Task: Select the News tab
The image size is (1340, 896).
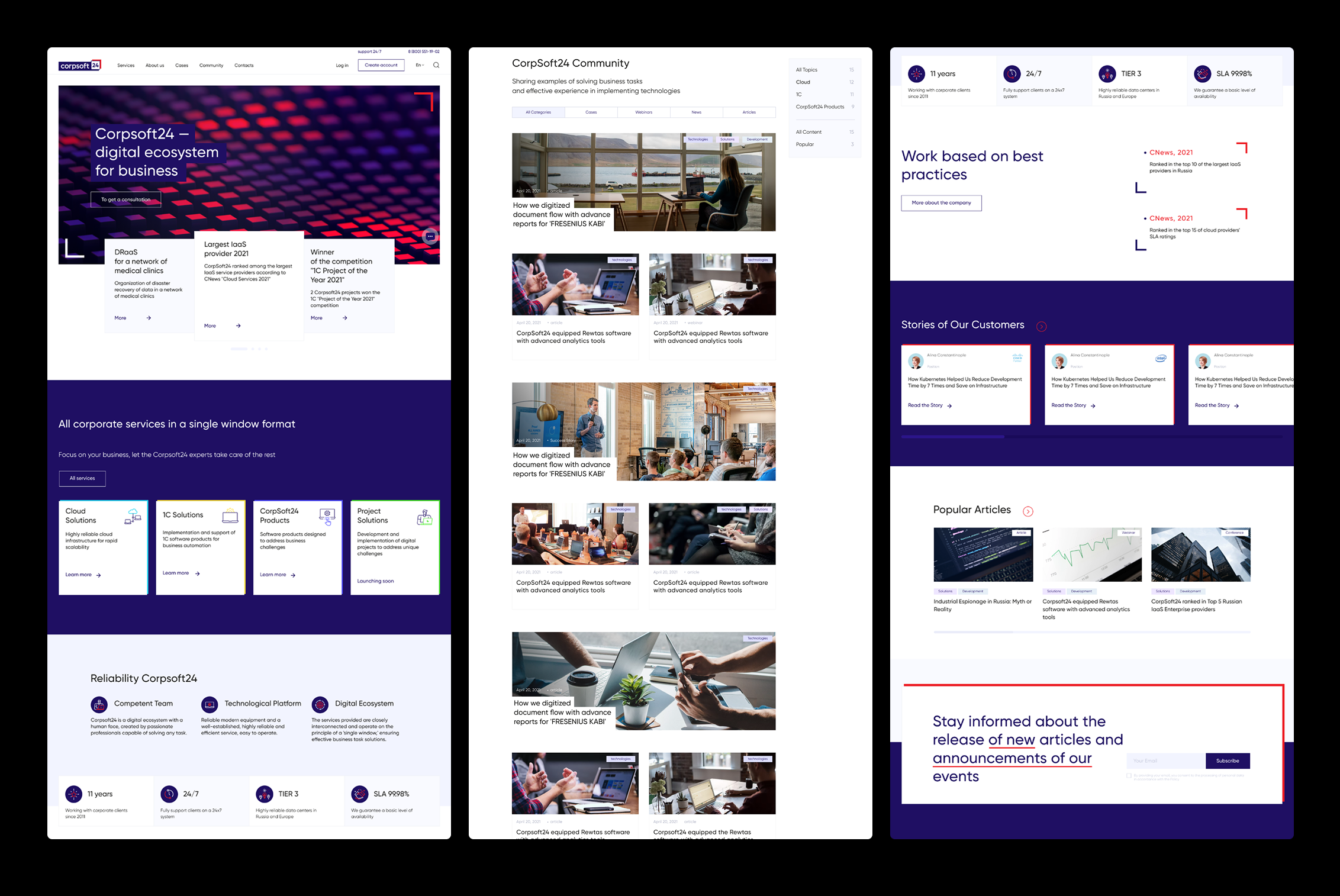Action: (697, 112)
